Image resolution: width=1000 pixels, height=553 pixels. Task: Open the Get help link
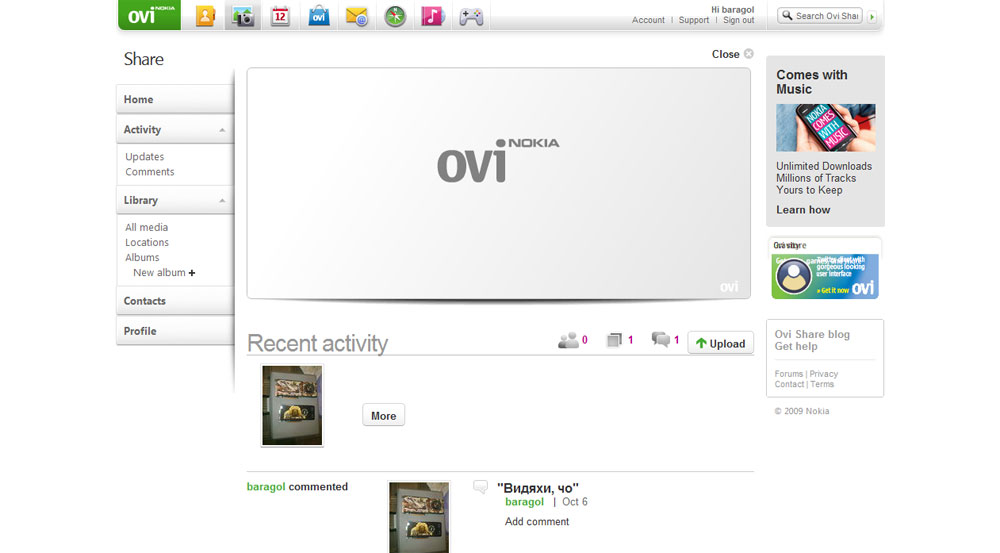(x=796, y=346)
